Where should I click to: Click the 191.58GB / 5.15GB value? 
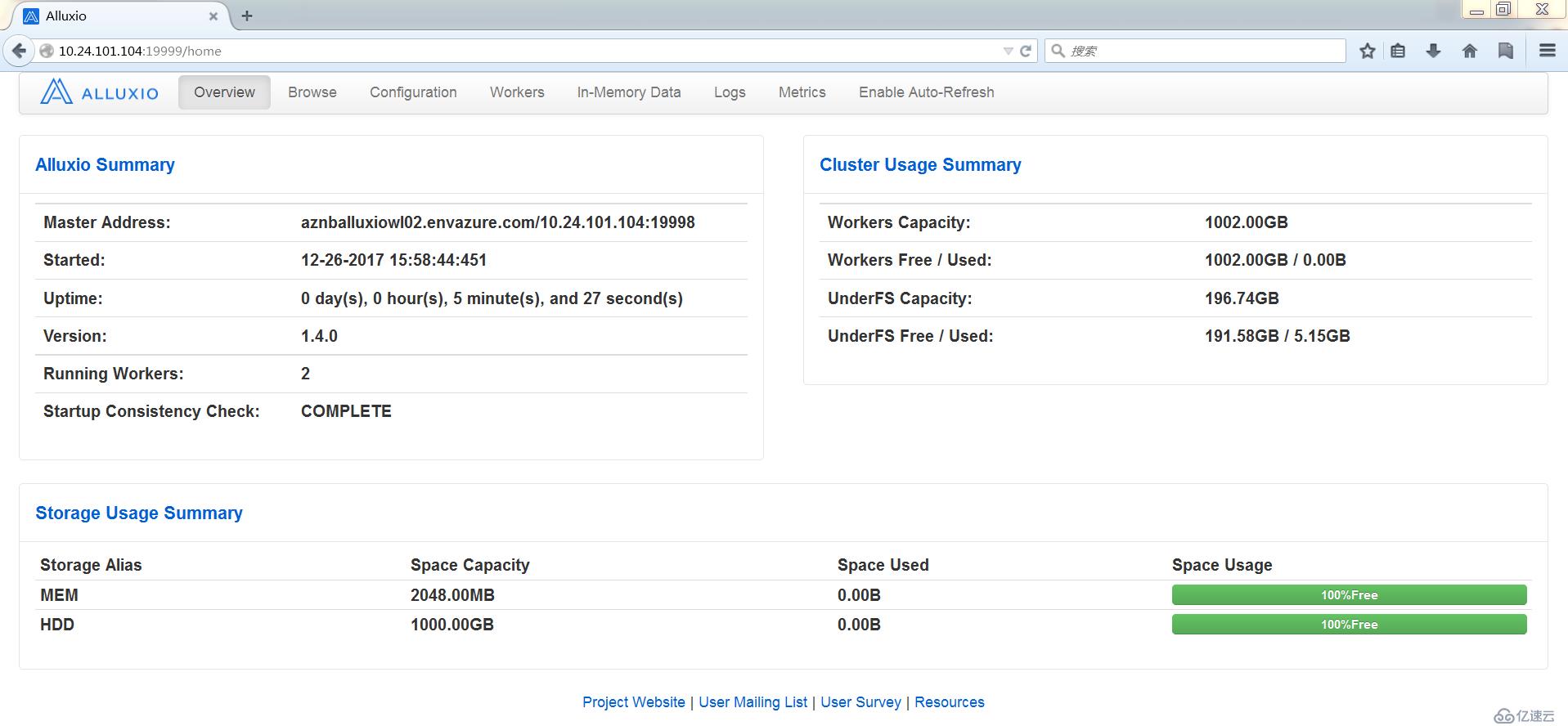click(1277, 336)
